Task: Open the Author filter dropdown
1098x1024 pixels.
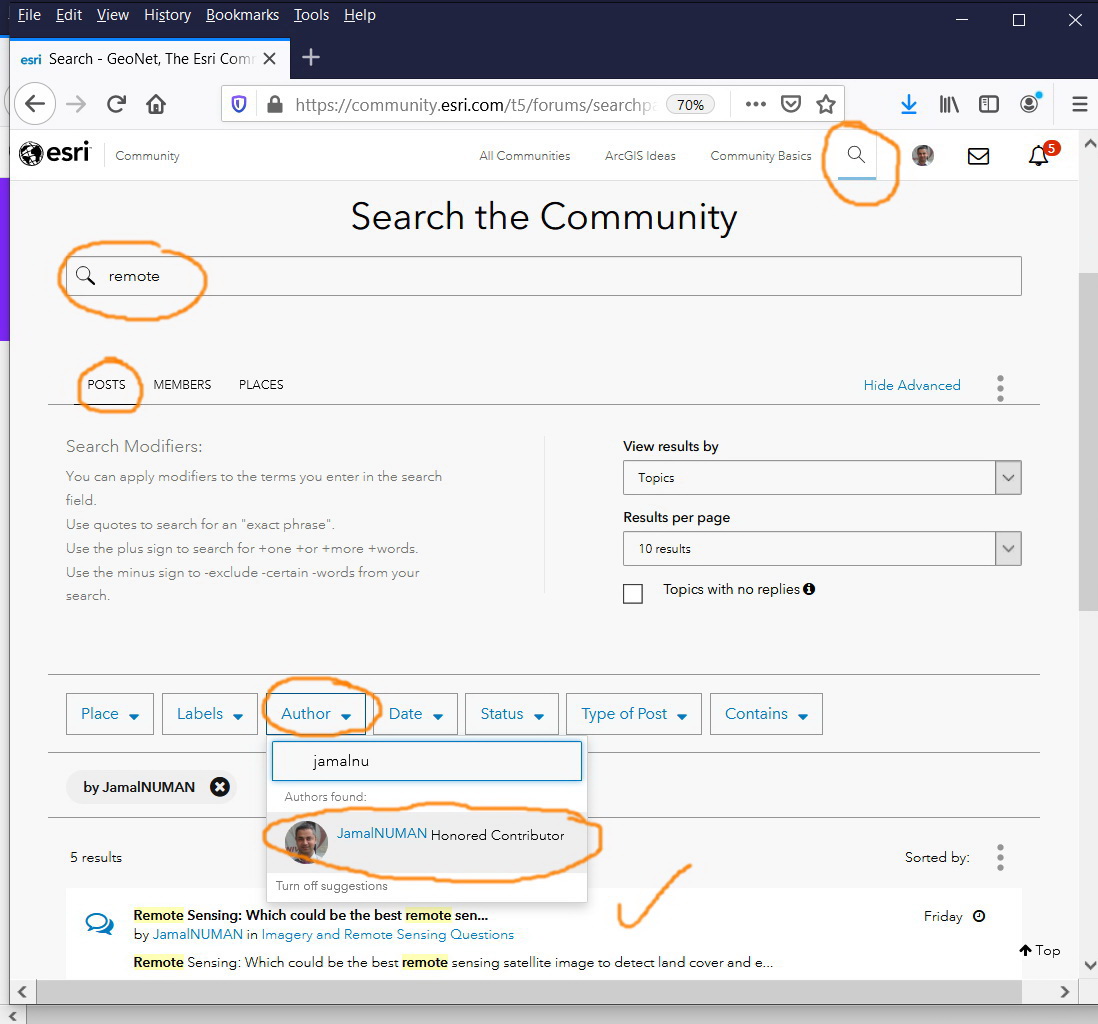Action: 316,713
